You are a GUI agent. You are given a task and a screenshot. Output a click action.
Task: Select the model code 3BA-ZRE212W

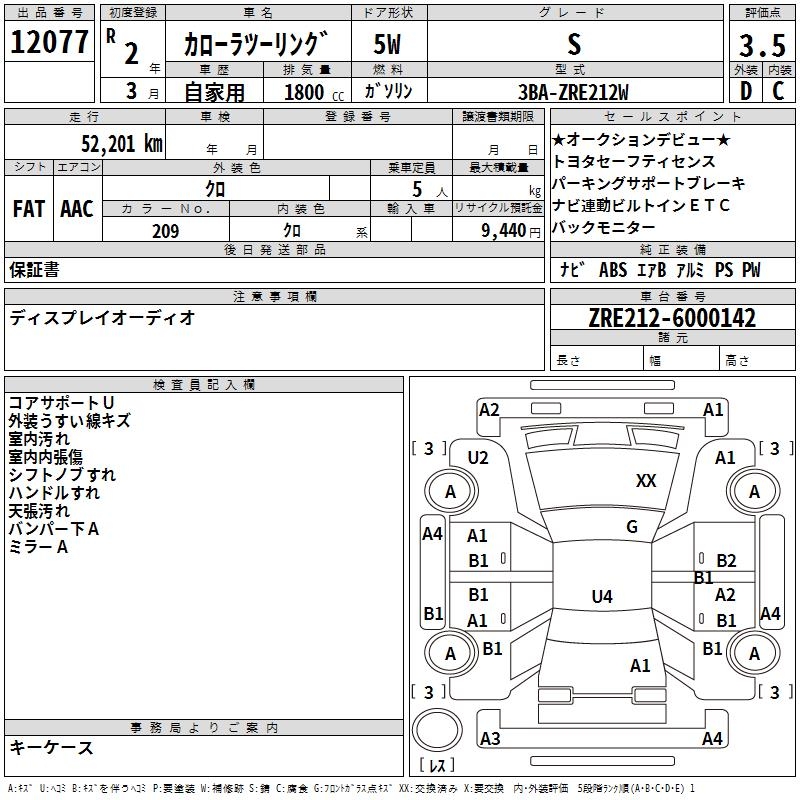coord(573,92)
